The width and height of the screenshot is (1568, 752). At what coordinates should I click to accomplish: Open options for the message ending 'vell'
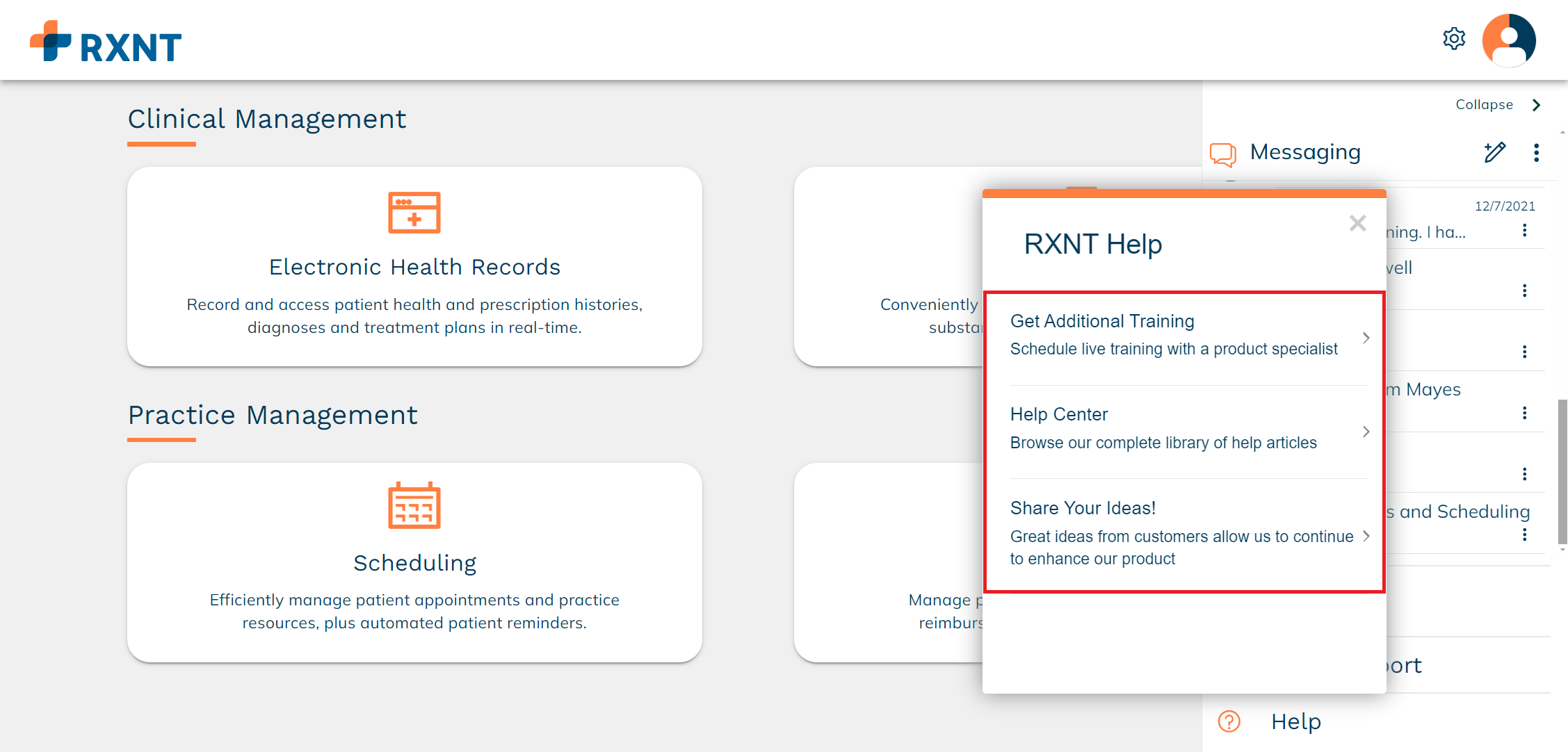coord(1524,291)
